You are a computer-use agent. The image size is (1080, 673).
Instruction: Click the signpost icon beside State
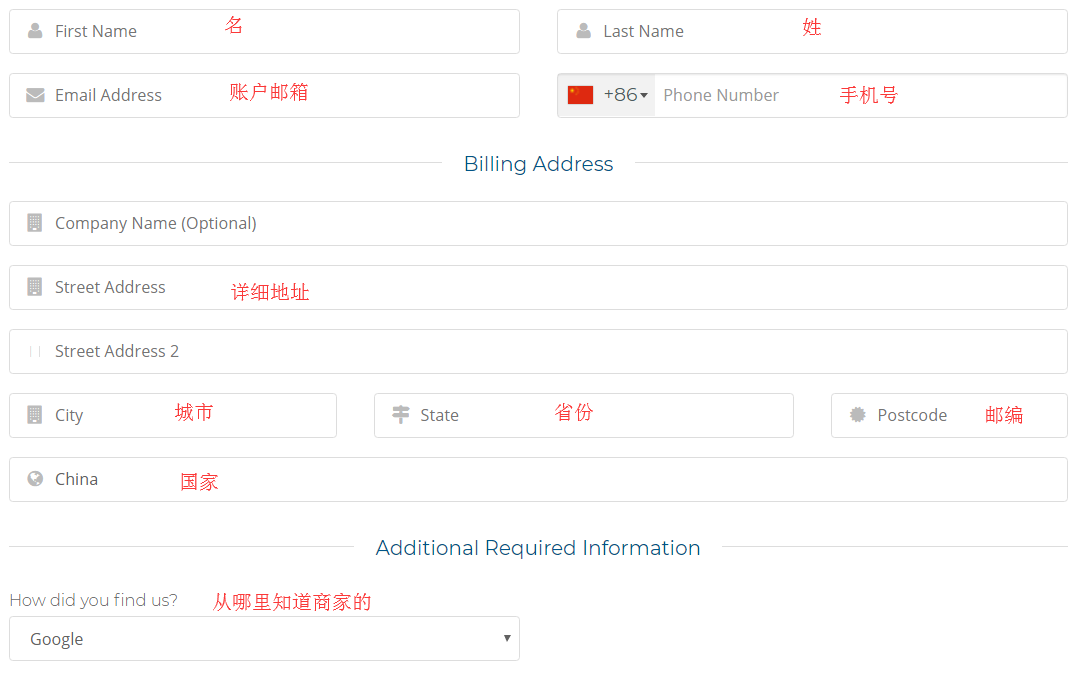400,415
